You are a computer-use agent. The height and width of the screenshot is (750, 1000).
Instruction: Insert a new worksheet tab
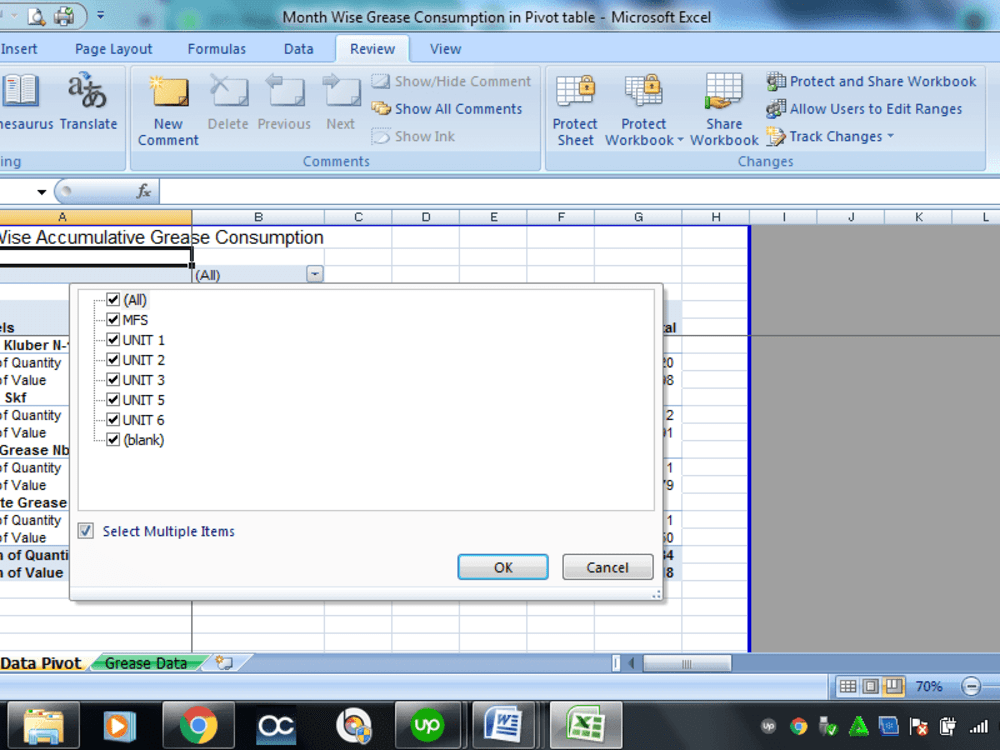coord(224,663)
